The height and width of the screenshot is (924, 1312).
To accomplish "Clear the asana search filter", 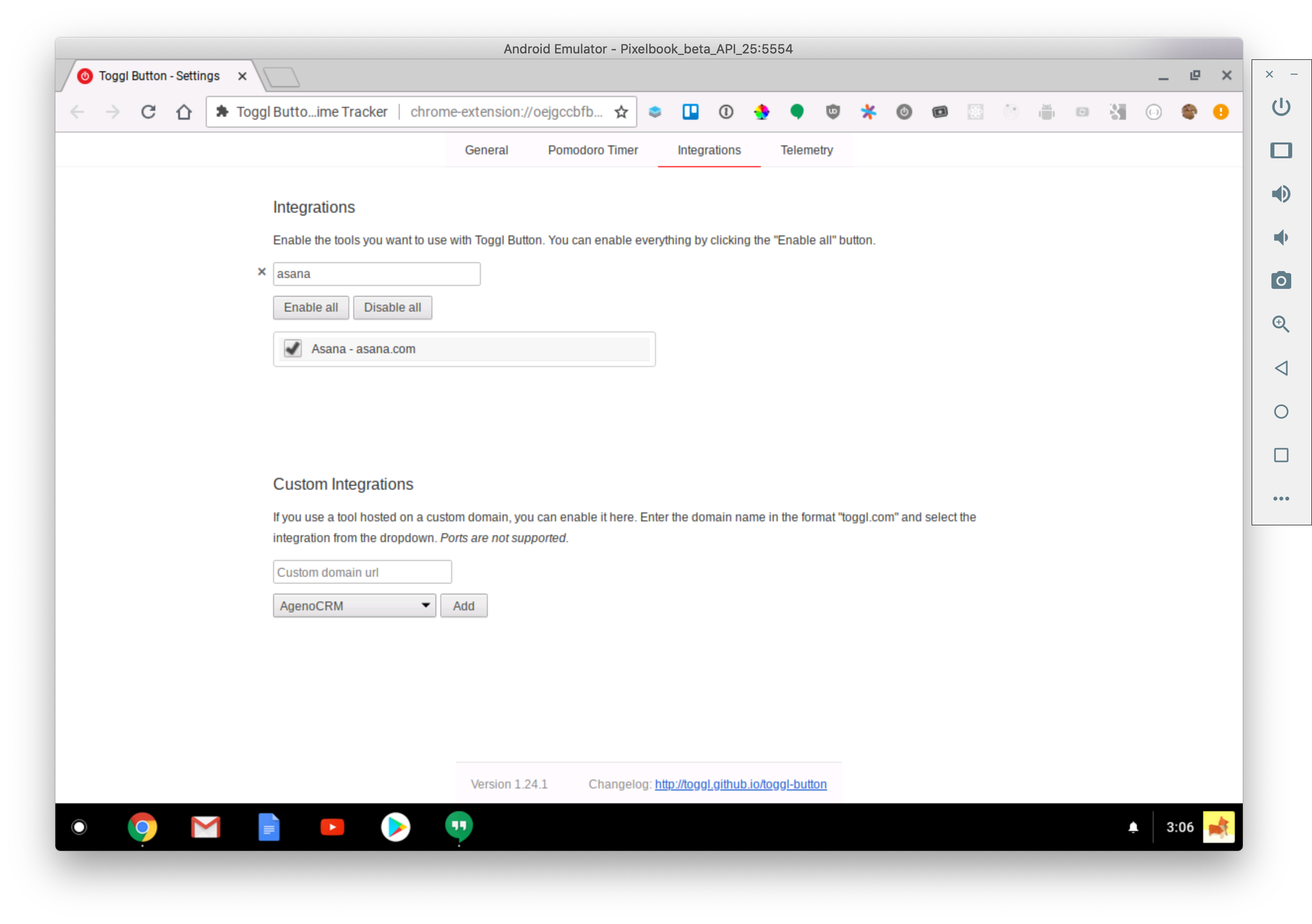I will (262, 272).
